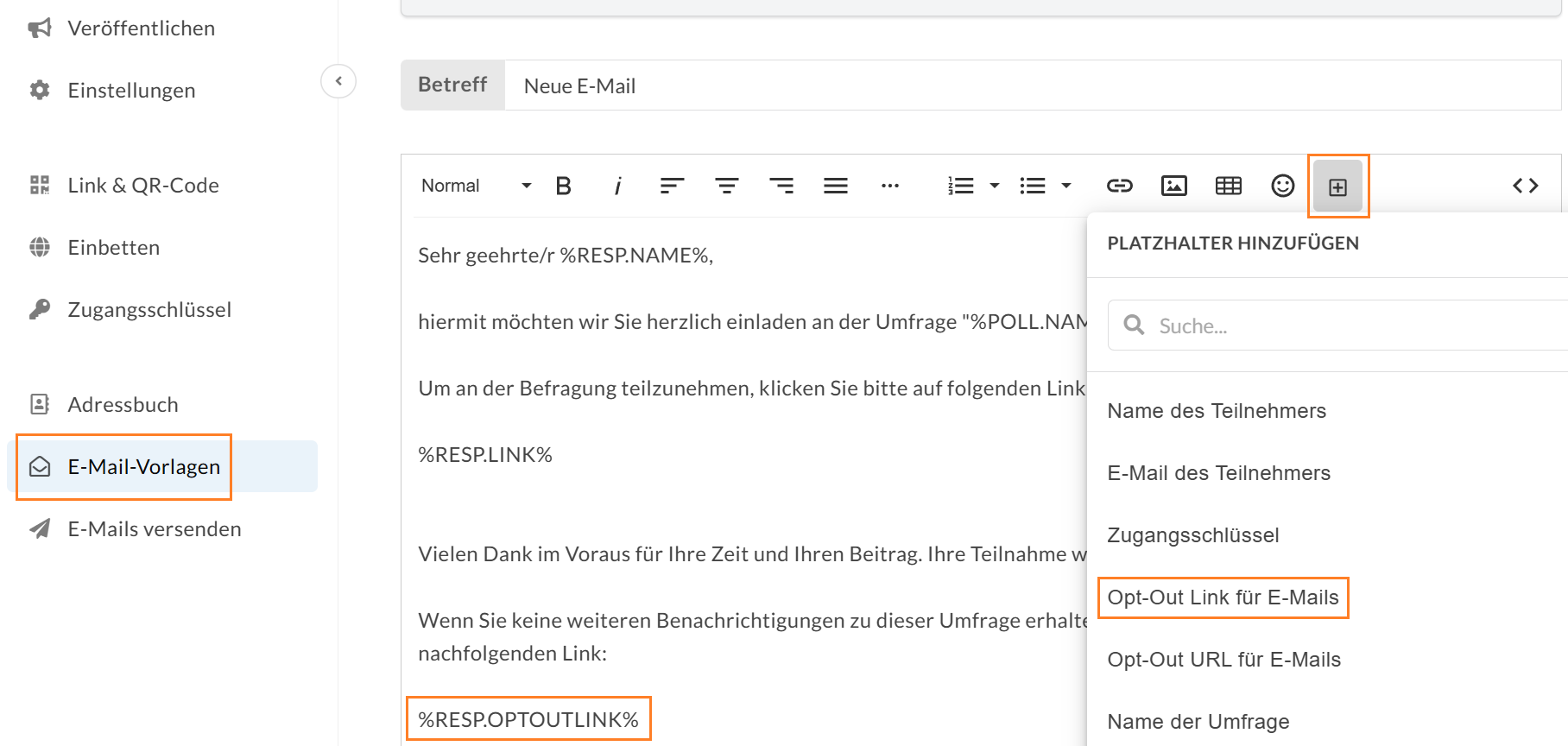
Task: Insert a table
Action: pos(1229,186)
